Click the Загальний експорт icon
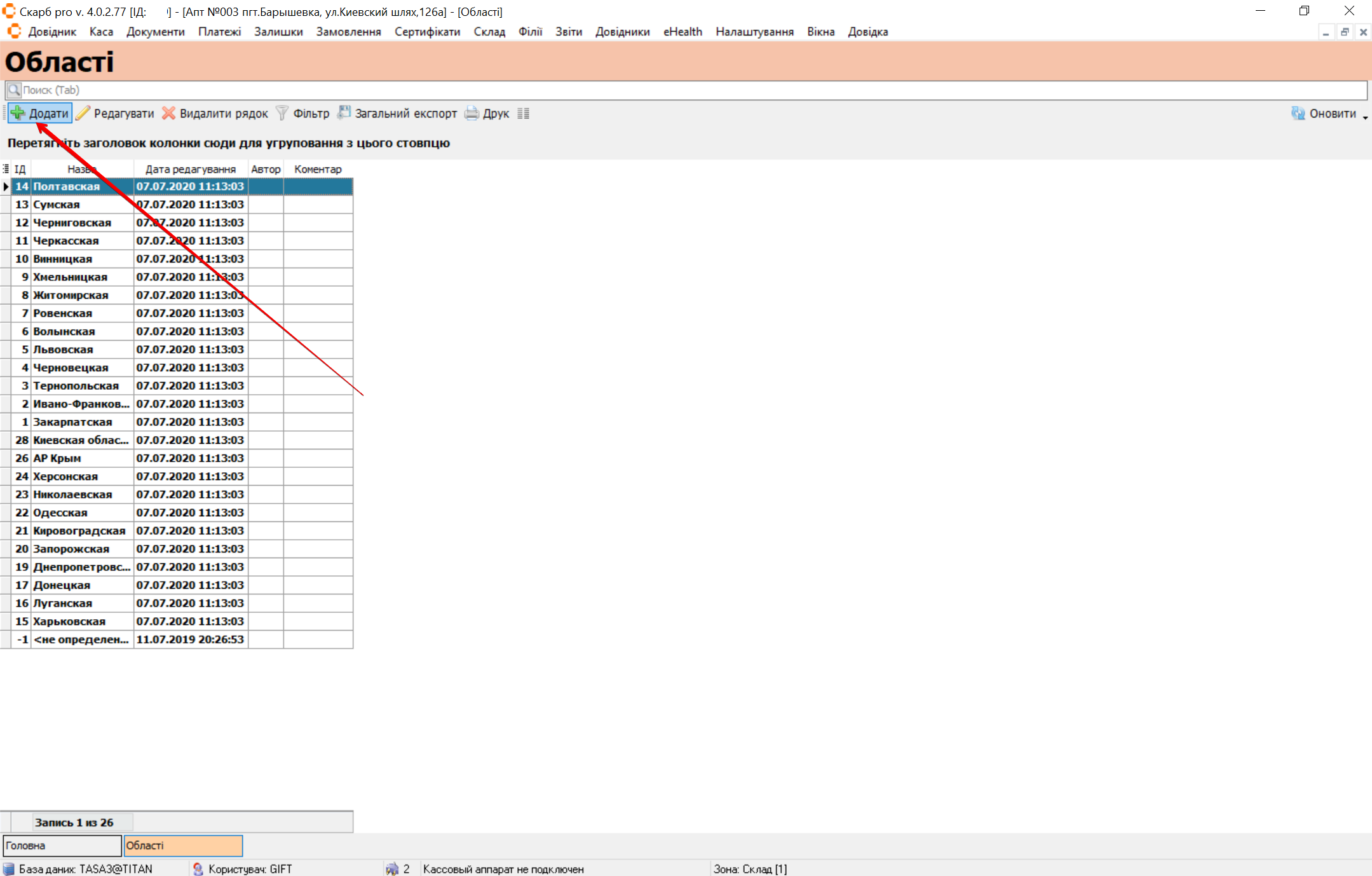Image resolution: width=1372 pixels, height=876 pixels. pos(344,113)
